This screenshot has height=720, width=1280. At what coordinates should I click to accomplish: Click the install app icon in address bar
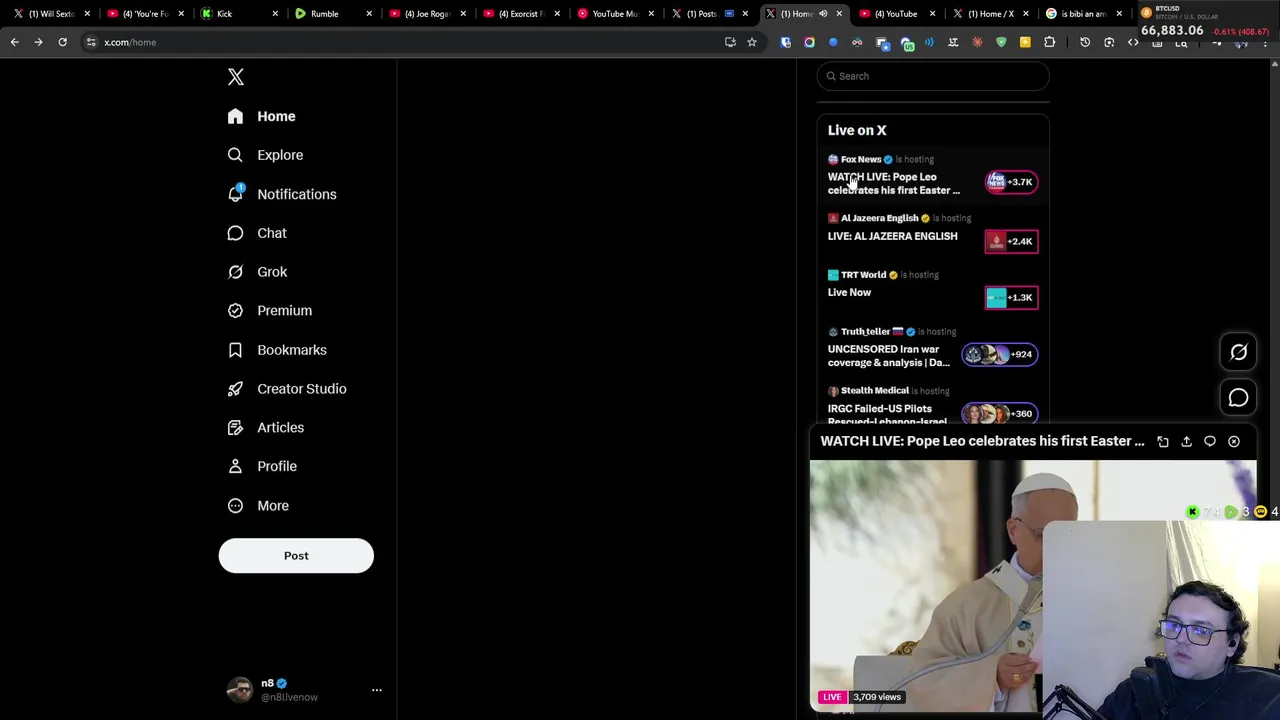(x=730, y=42)
